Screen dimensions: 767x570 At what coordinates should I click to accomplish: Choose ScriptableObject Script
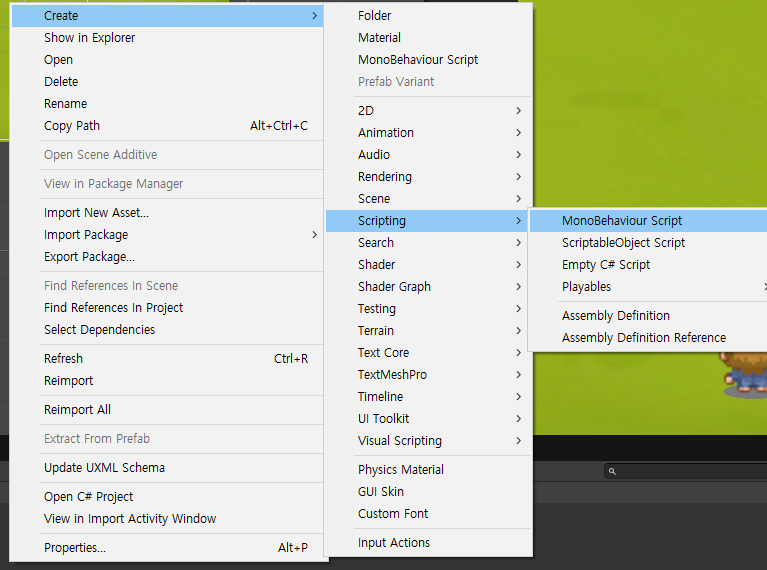click(649, 243)
